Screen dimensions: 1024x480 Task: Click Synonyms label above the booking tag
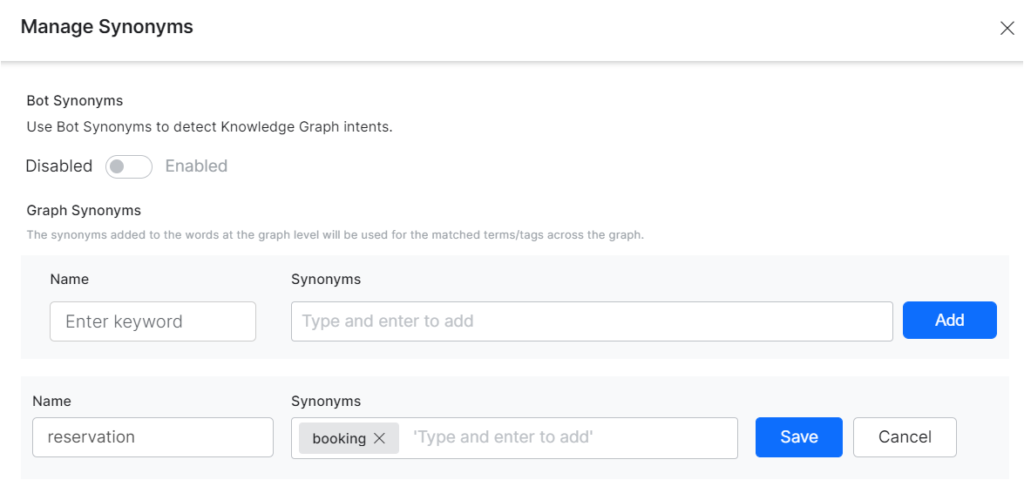(x=325, y=401)
